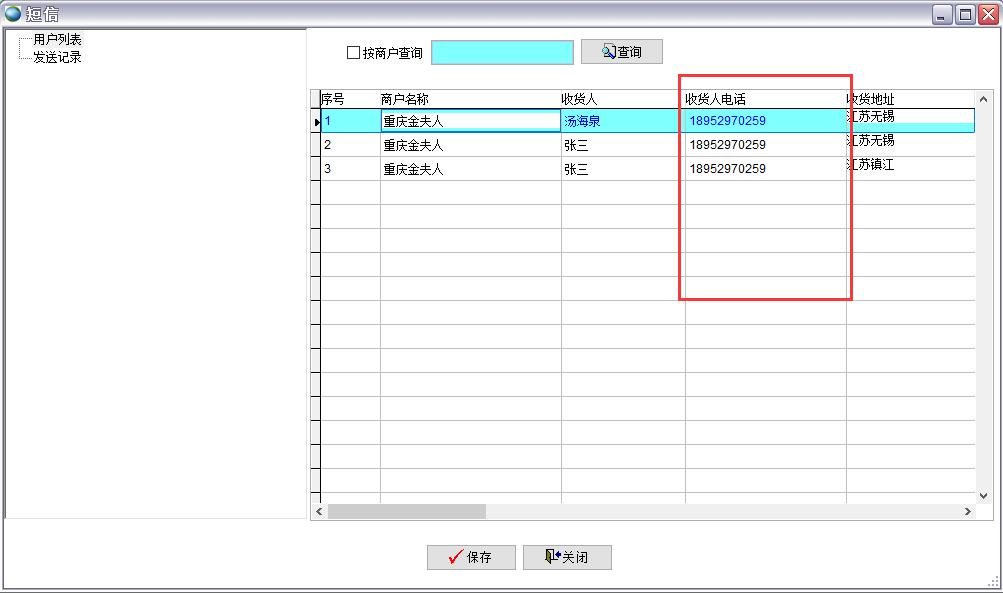Click the 保存 save button

(x=471, y=558)
